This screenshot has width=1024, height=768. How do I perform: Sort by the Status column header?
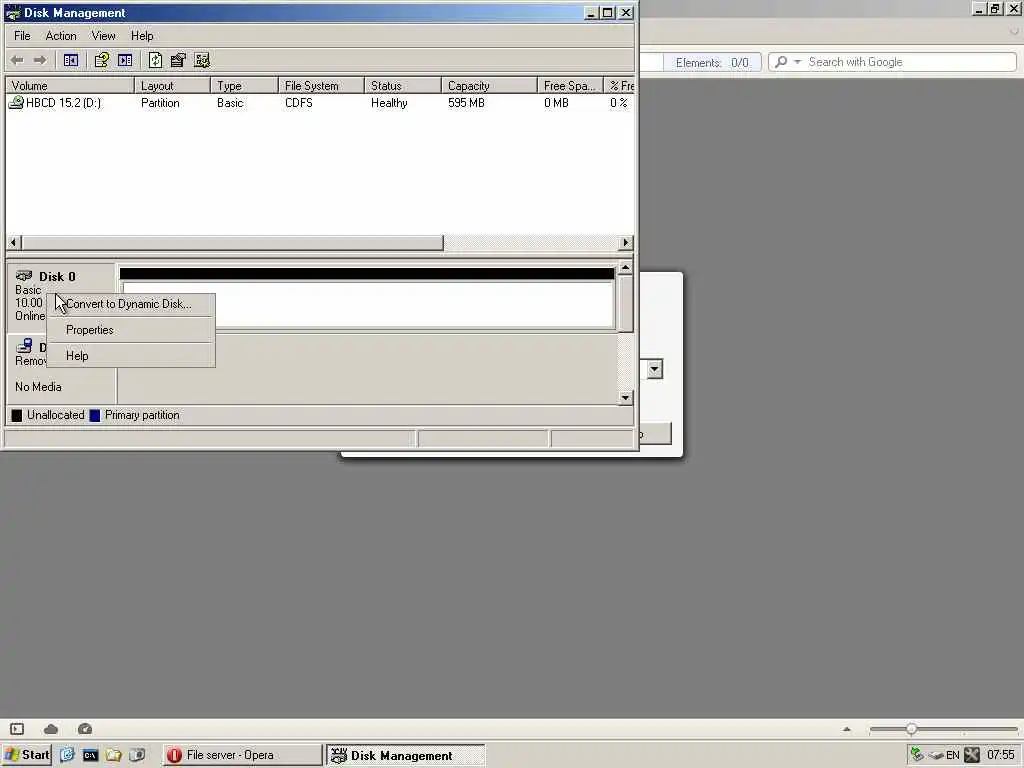(x=403, y=86)
